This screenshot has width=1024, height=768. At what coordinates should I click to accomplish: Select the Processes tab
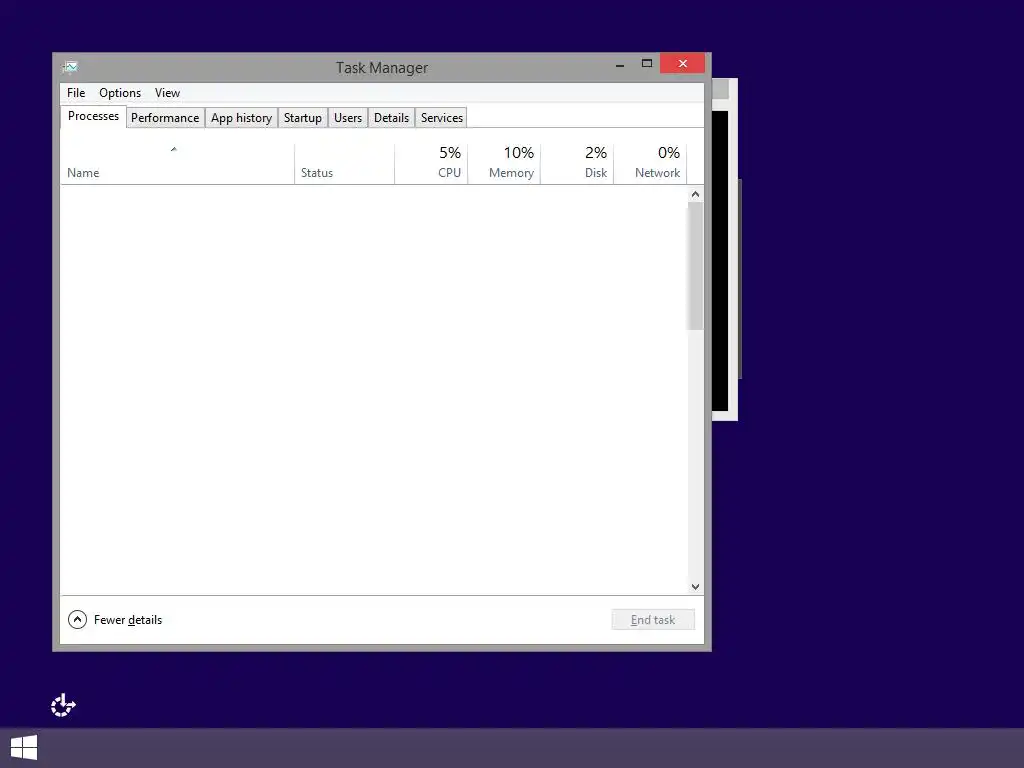tap(93, 116)
